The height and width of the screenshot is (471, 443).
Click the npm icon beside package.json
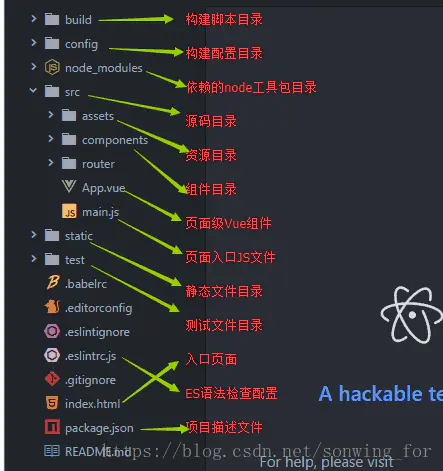(52, 427)
